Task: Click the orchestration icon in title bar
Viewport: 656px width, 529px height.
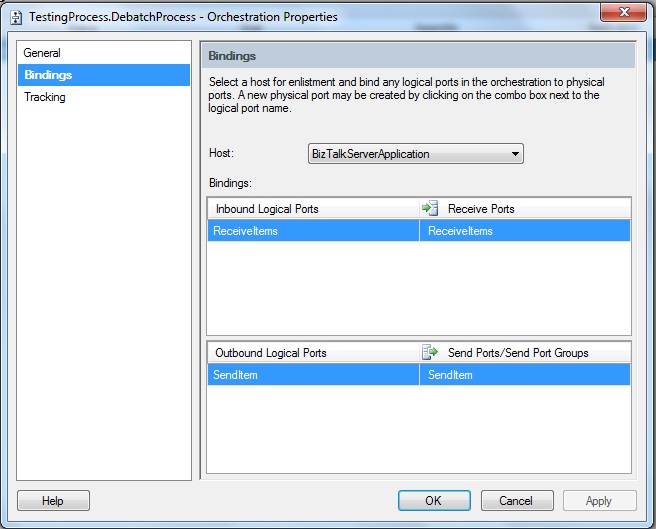Action: tap(16, 17)
